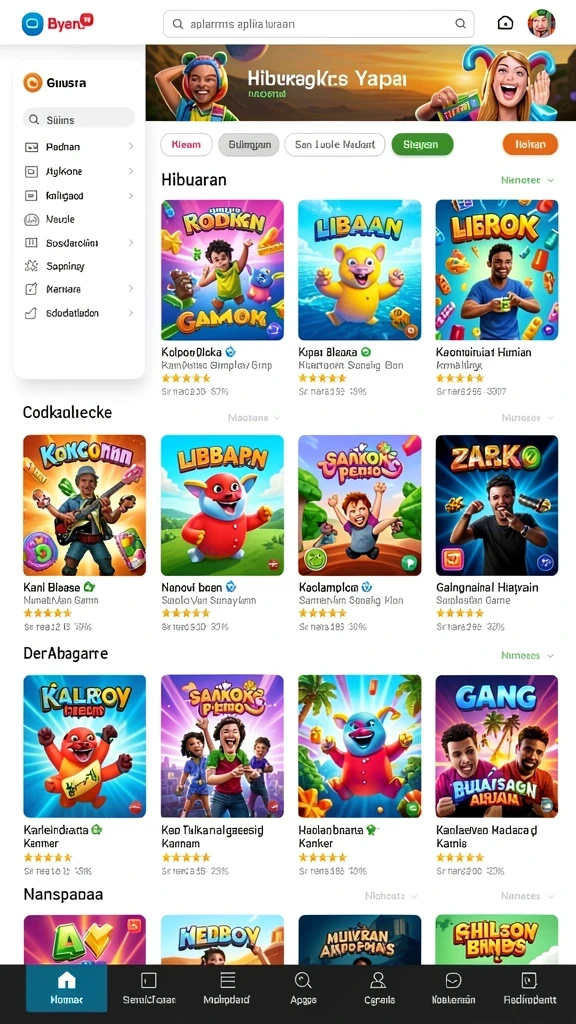Select the Hommac home tab

(67, 987)
